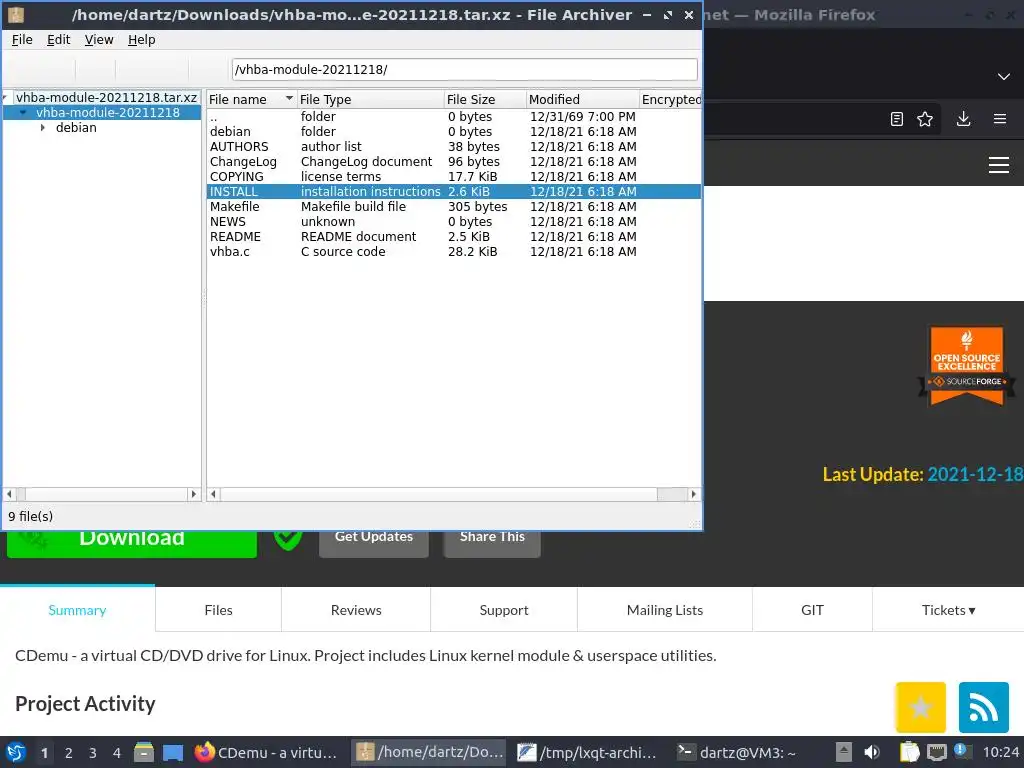Select the README file row
The width and height of the screenshot is (1024, 768).
pos(454,236)
